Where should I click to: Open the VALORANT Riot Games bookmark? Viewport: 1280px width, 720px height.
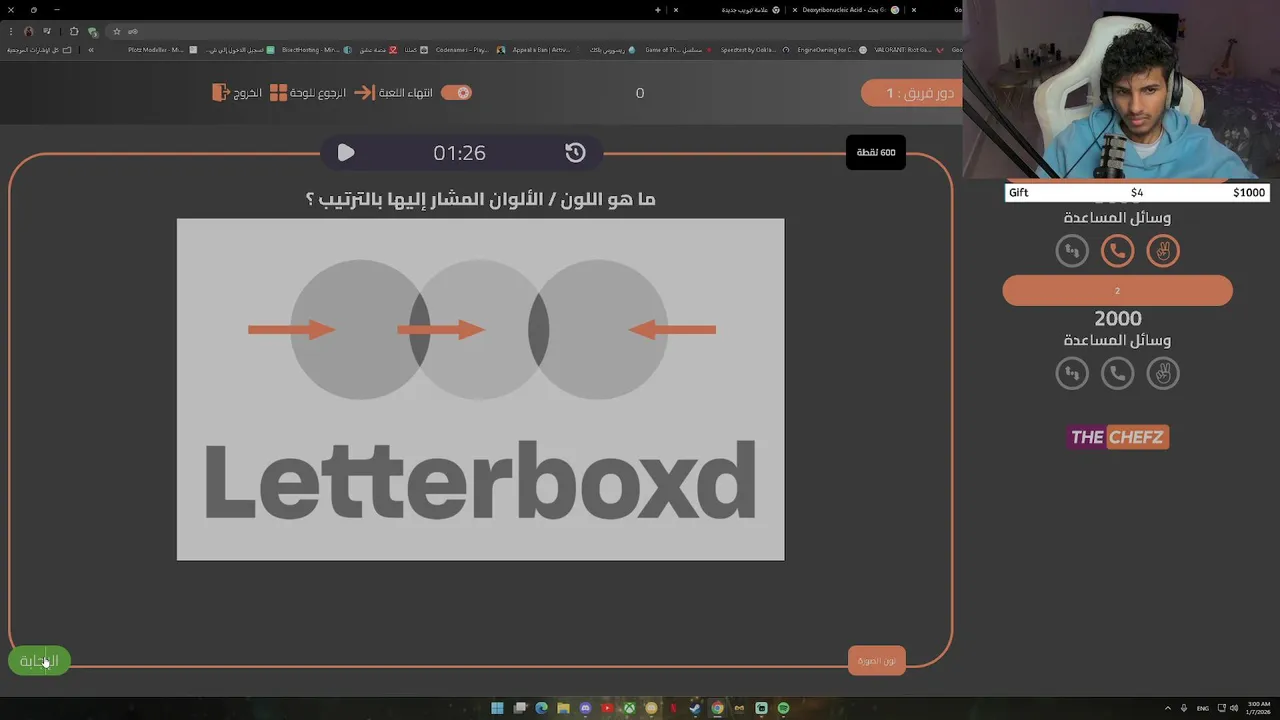(x=908, y=50)
